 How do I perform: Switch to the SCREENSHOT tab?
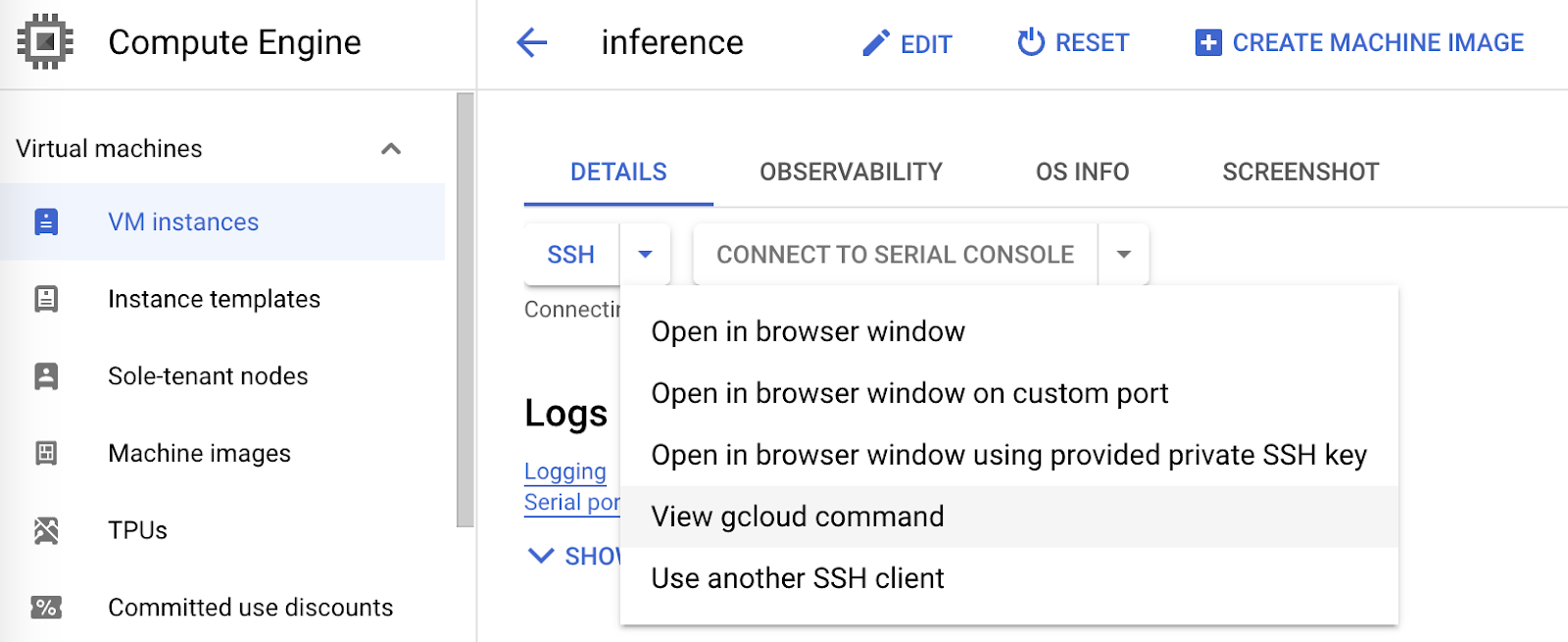click(1300, 173)
